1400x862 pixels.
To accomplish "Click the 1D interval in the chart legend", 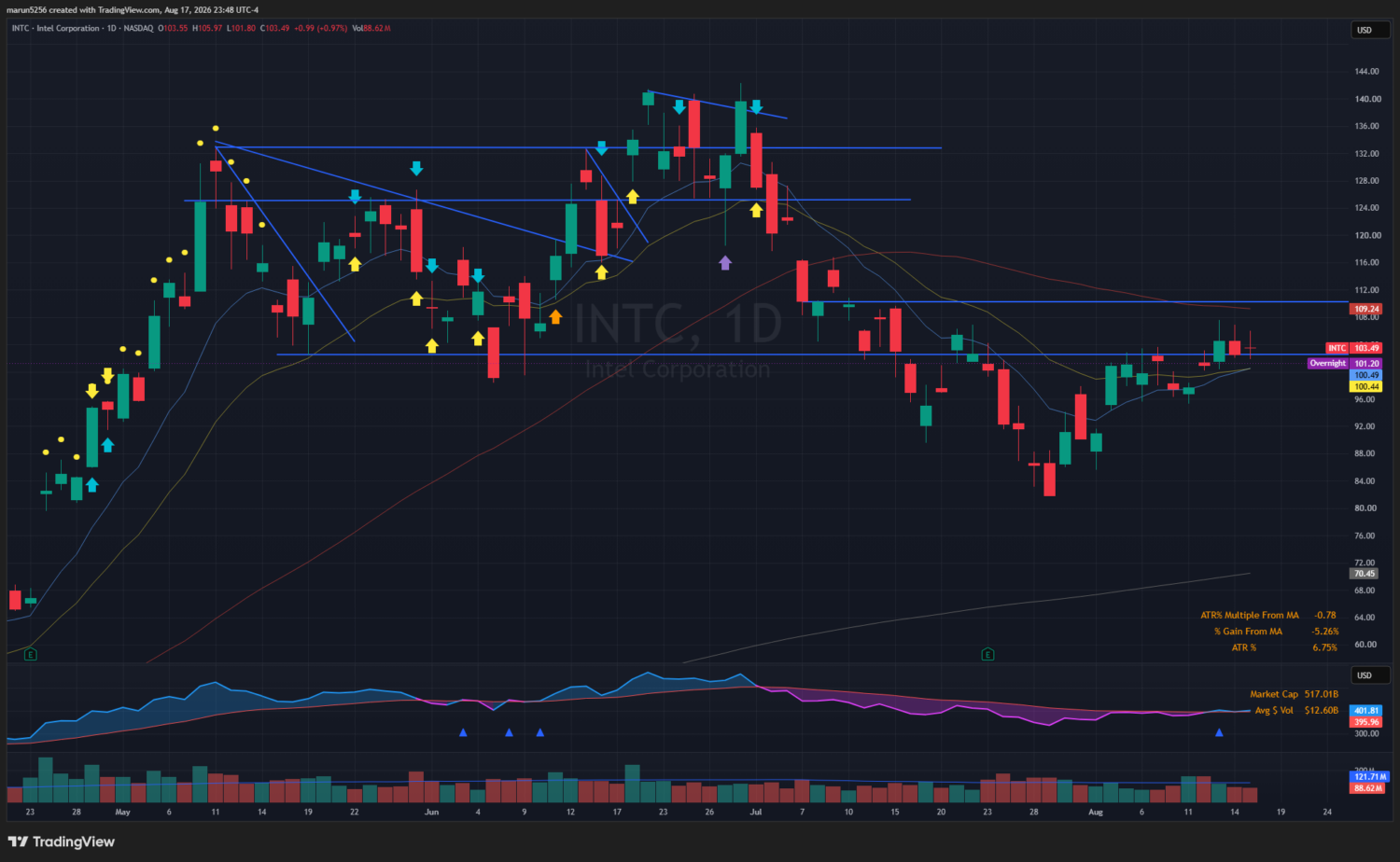I will click(112, 28).
